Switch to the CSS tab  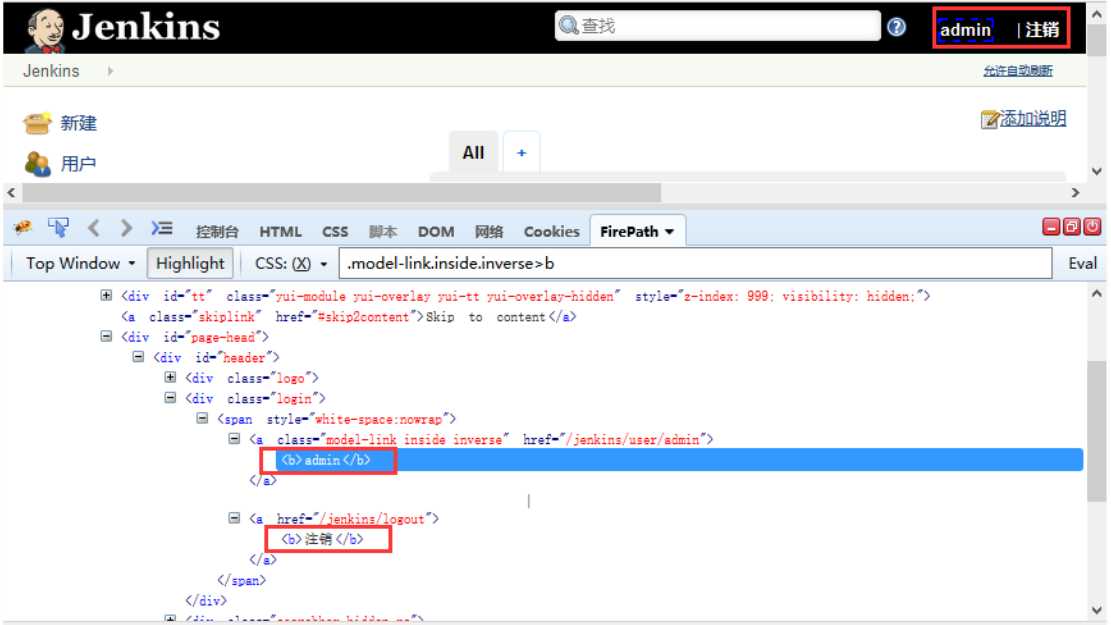pos(334,232)
